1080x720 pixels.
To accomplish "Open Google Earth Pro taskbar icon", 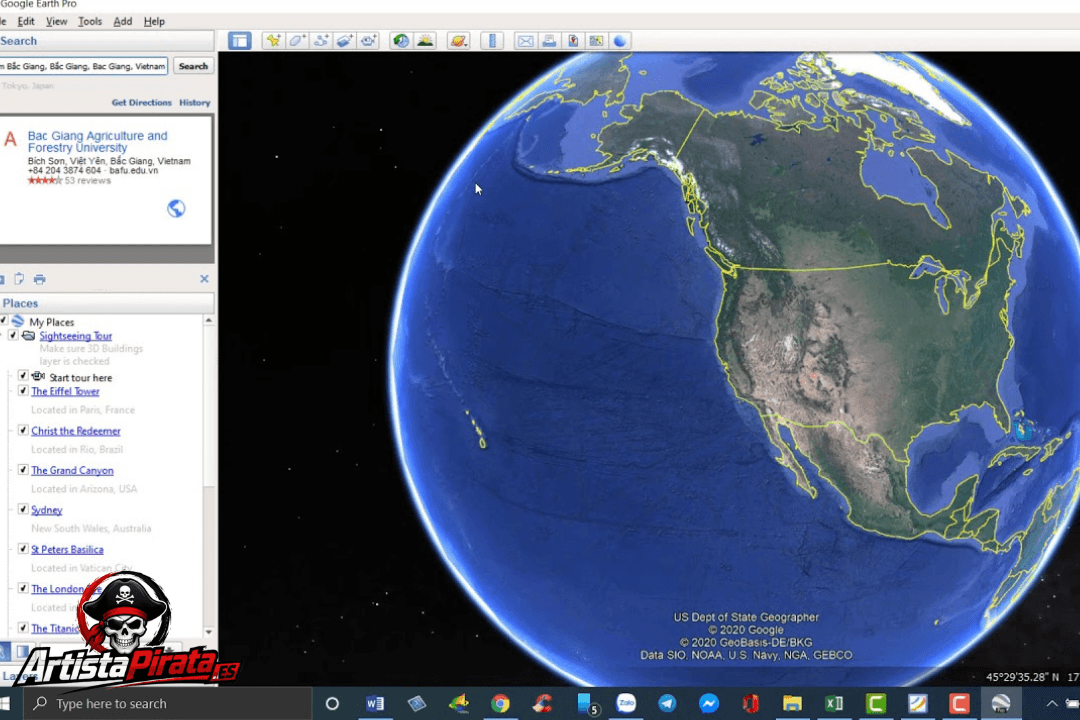I will [x=1001, y=703].
